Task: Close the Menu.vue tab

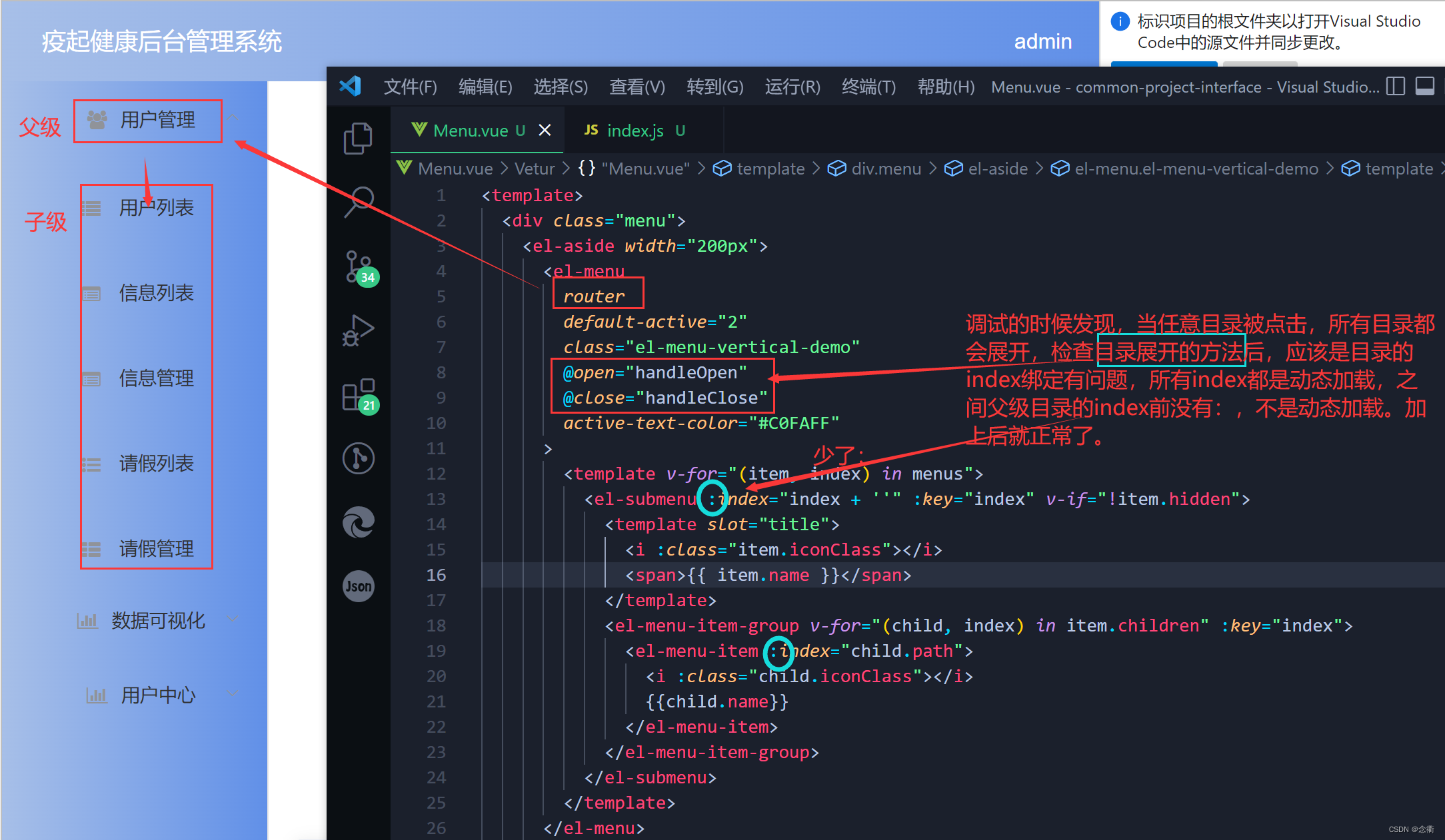Action: point(545,131)
